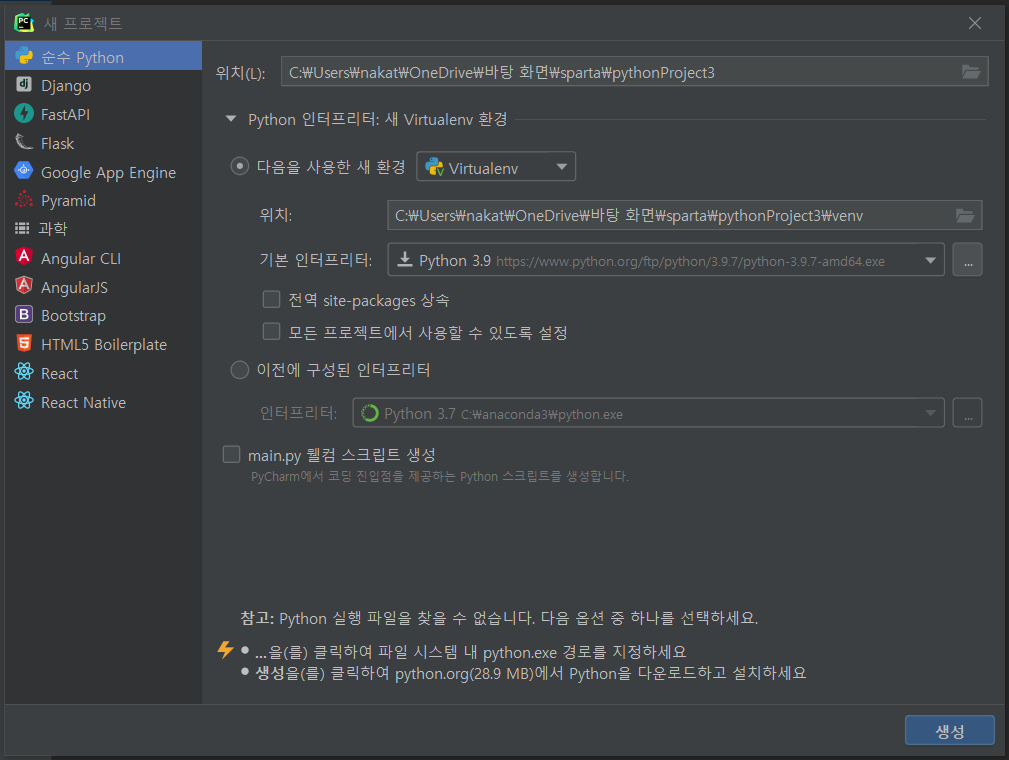Open the 인터프리터 Python 3.7 dropdown
This screenshot has width=1009, height=760.
click(x=649, y=413)
